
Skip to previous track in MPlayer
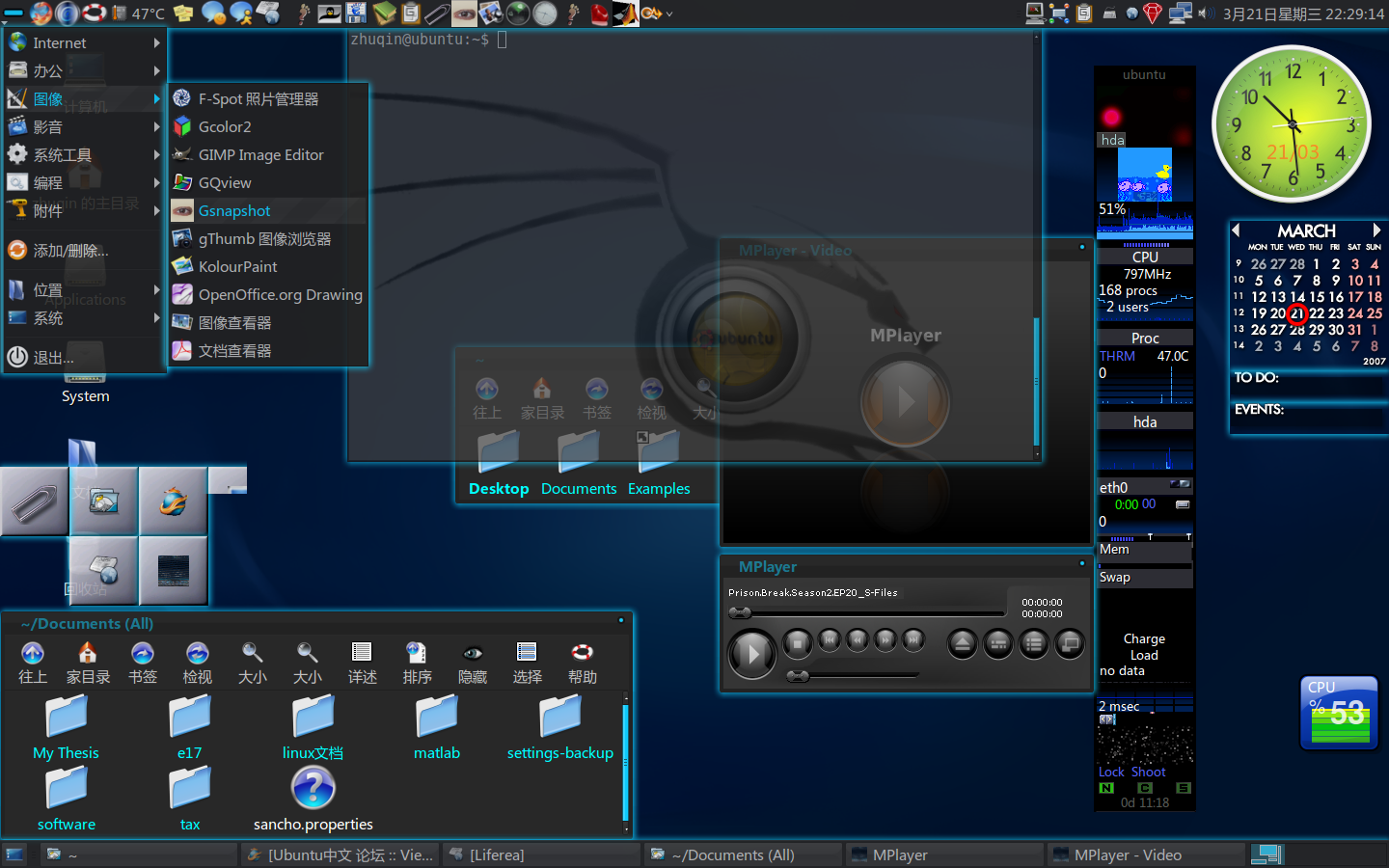click(830, 639)
